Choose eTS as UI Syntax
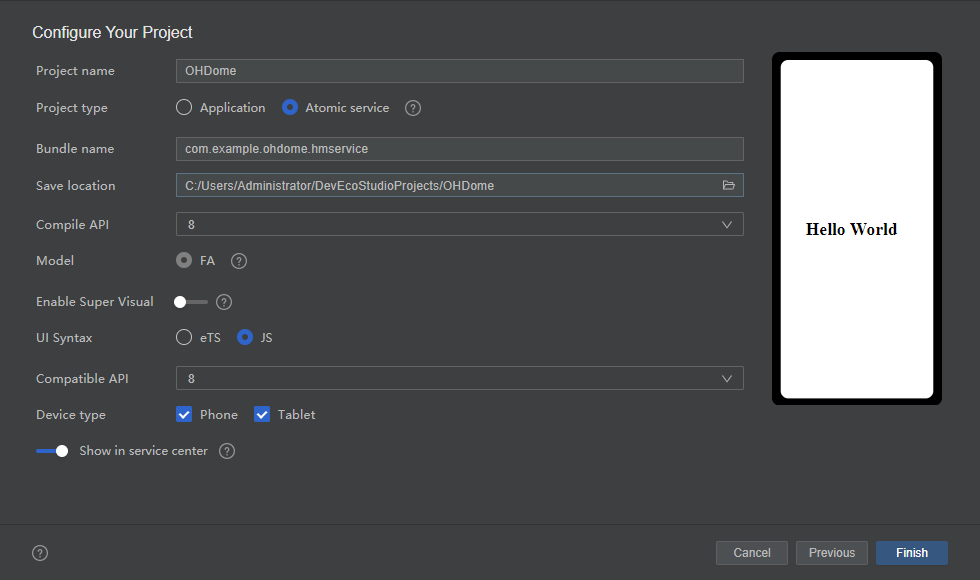980x580 pixels. tap(184, 338)
